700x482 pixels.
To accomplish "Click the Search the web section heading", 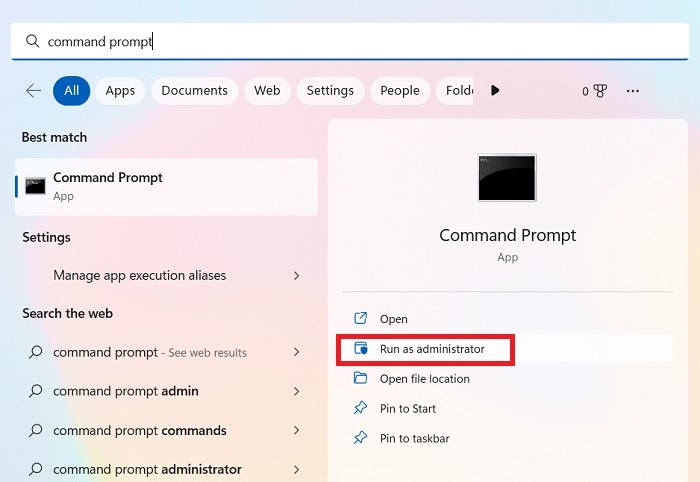I will pyautogui.click(x=67, y=313).
